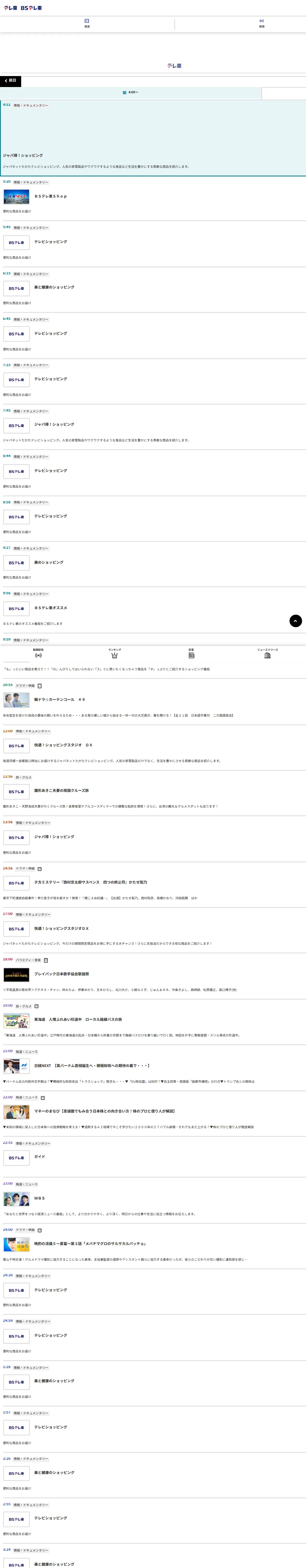Click the caption icon beside the 14:56 drama tag
This screenshot has height=1568, width=306.
click(39, 869)
